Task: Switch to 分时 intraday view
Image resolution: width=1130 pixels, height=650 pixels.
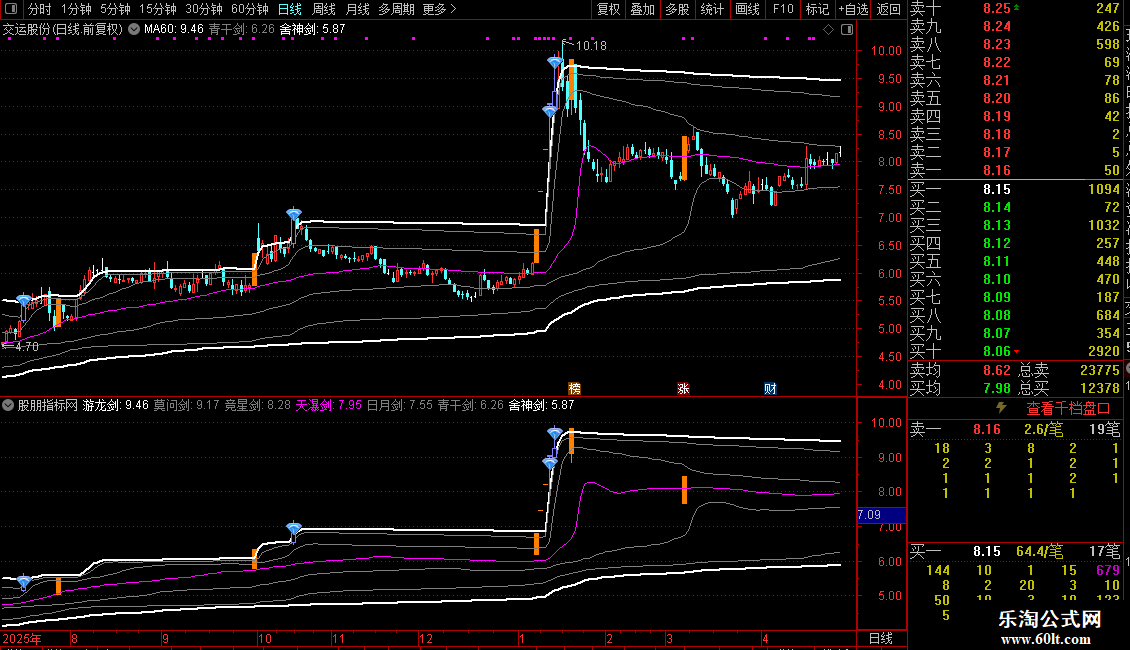Action: pos(40,9)
